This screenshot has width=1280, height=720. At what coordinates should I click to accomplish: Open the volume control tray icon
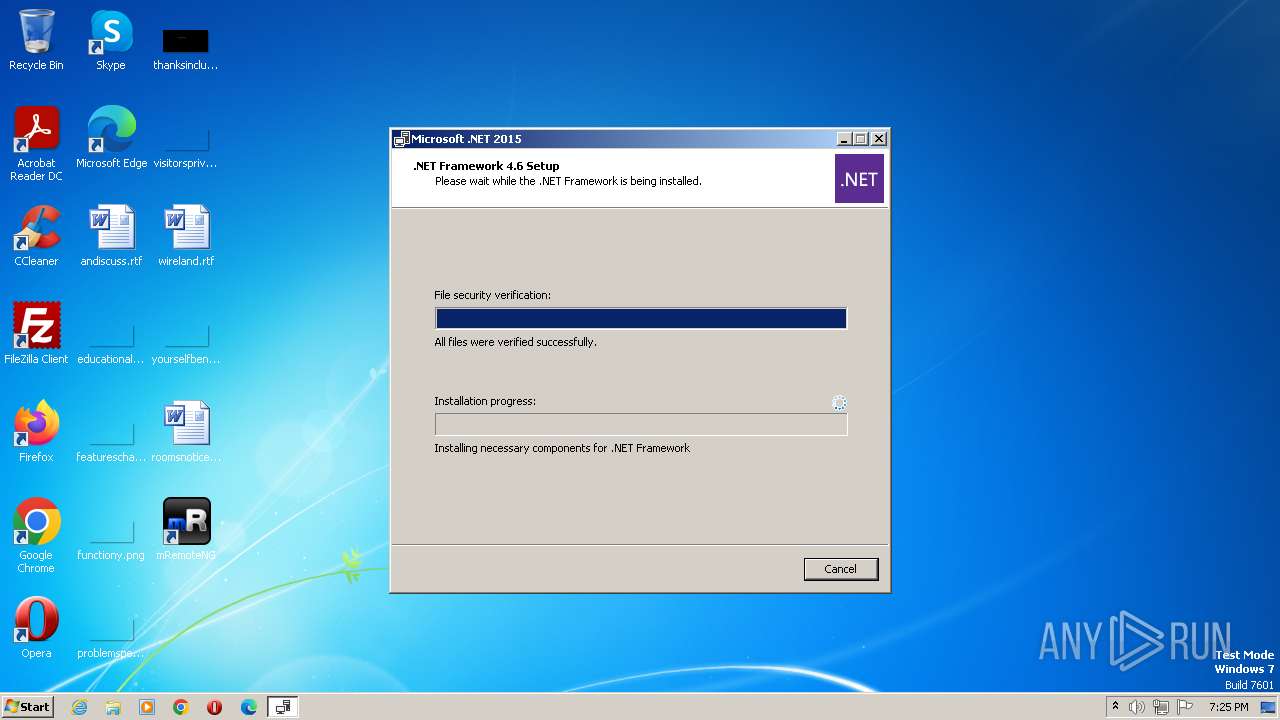(1137, 707)
